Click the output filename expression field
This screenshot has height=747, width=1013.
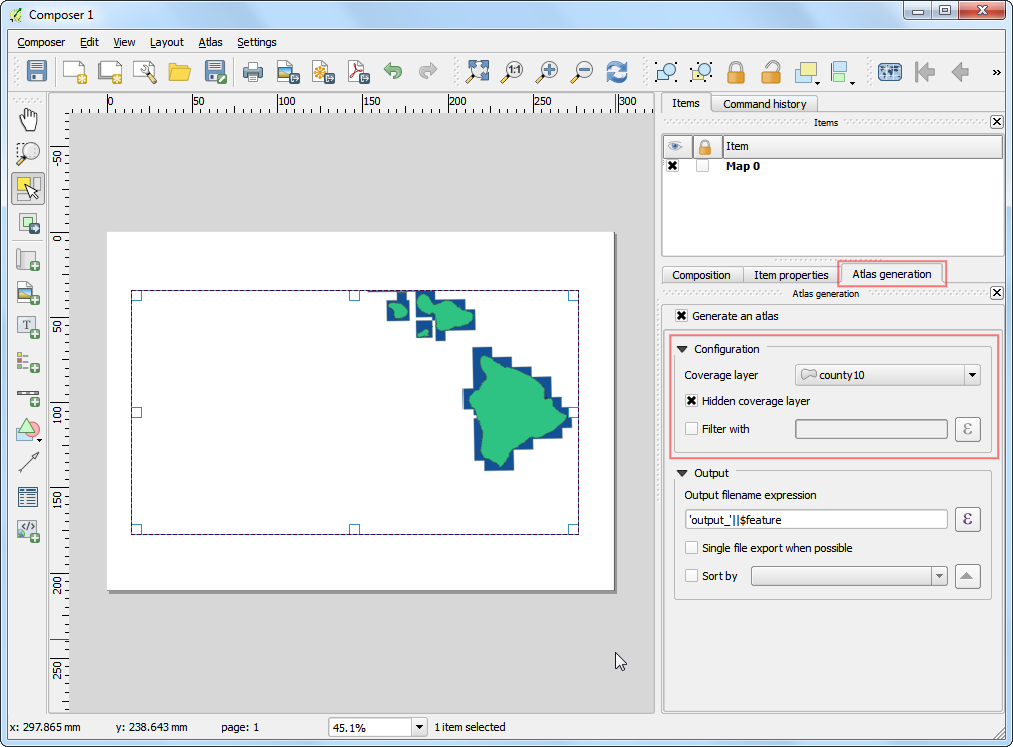816,520
